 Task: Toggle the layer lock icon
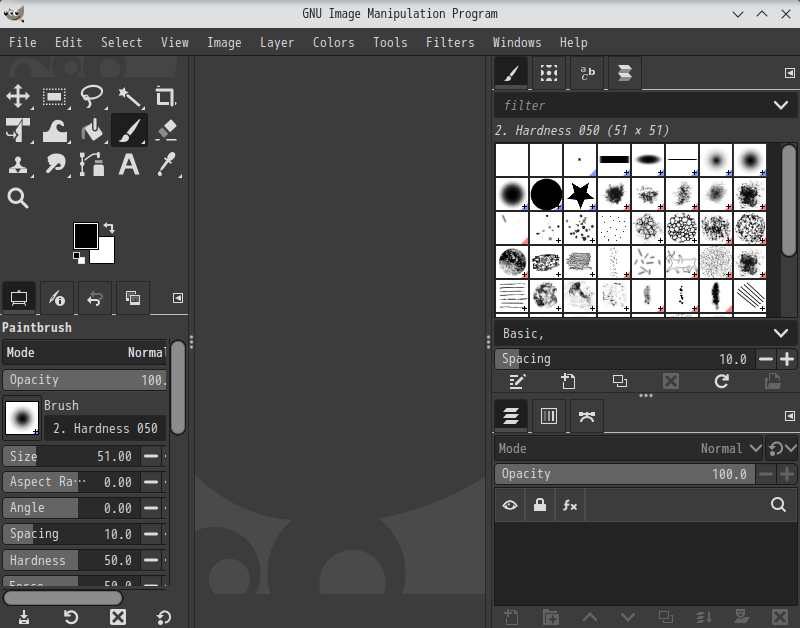(x=540, y=506)
